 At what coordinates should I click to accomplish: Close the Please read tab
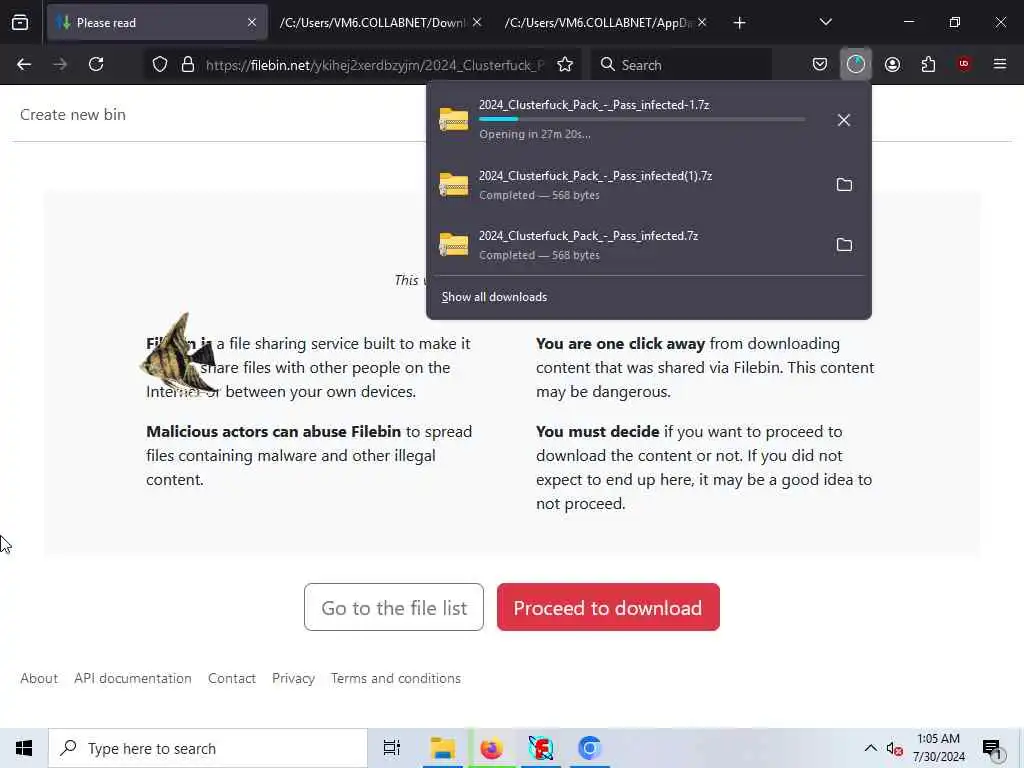coord(252,22)
